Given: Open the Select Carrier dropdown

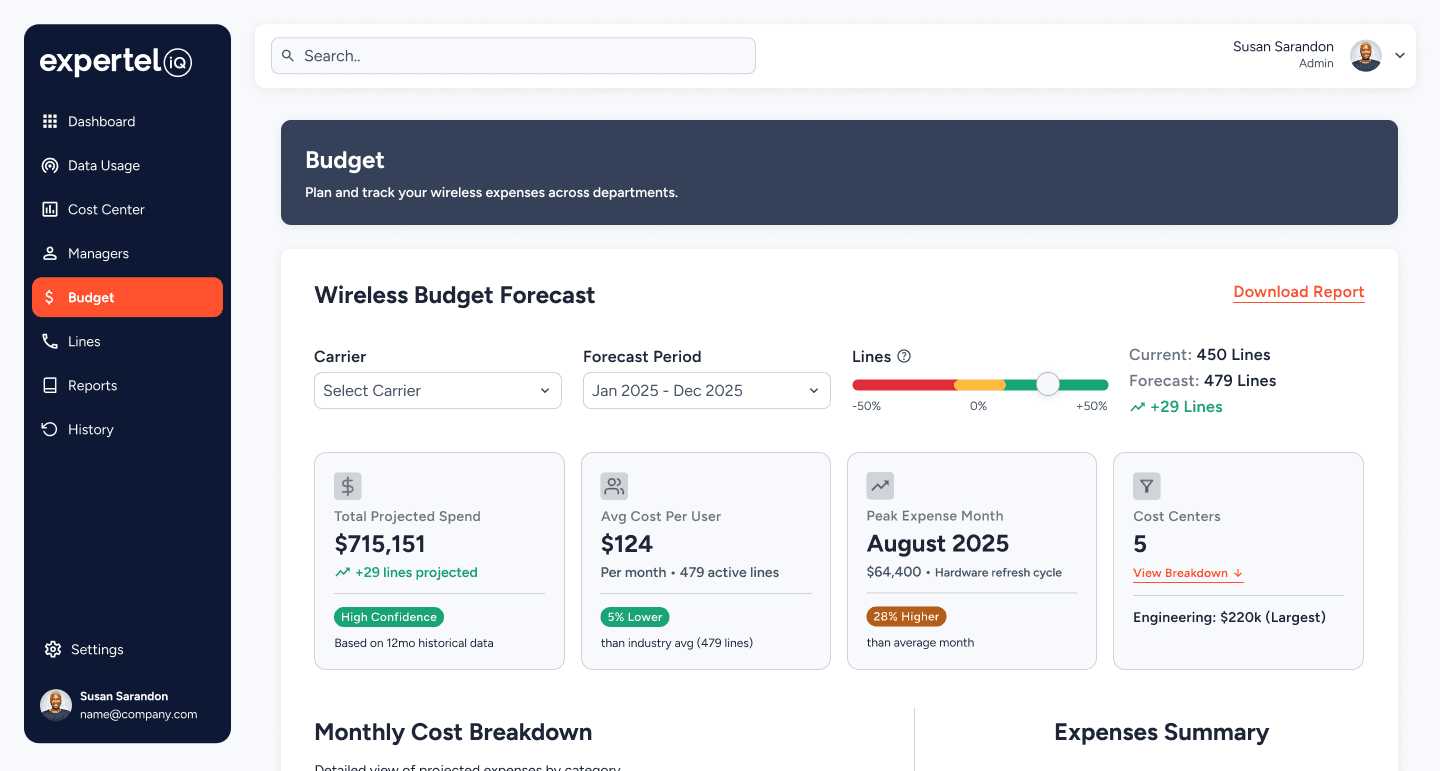Looking at the screenshot, I should [438, 390].
